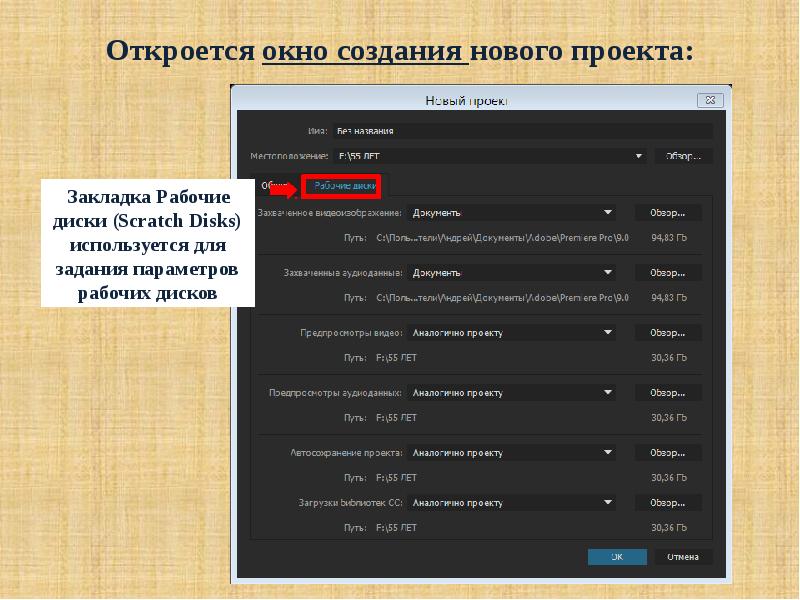Expand the Предпросмотры видео dropdown
800x600 pixels.
click(512, 333)
